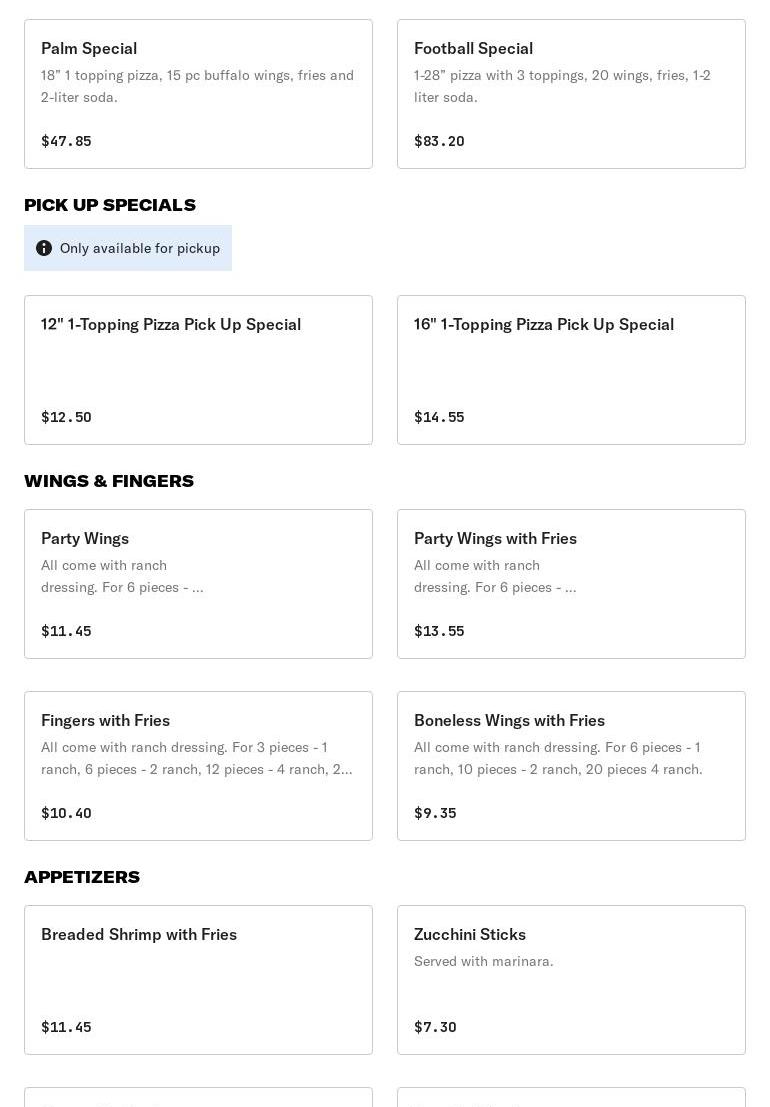Image resolution: width=770 pixels, height=1107 pixels.
Task: Open Party Wings item card
Action: pyautogui.click(x=198, y=583)
